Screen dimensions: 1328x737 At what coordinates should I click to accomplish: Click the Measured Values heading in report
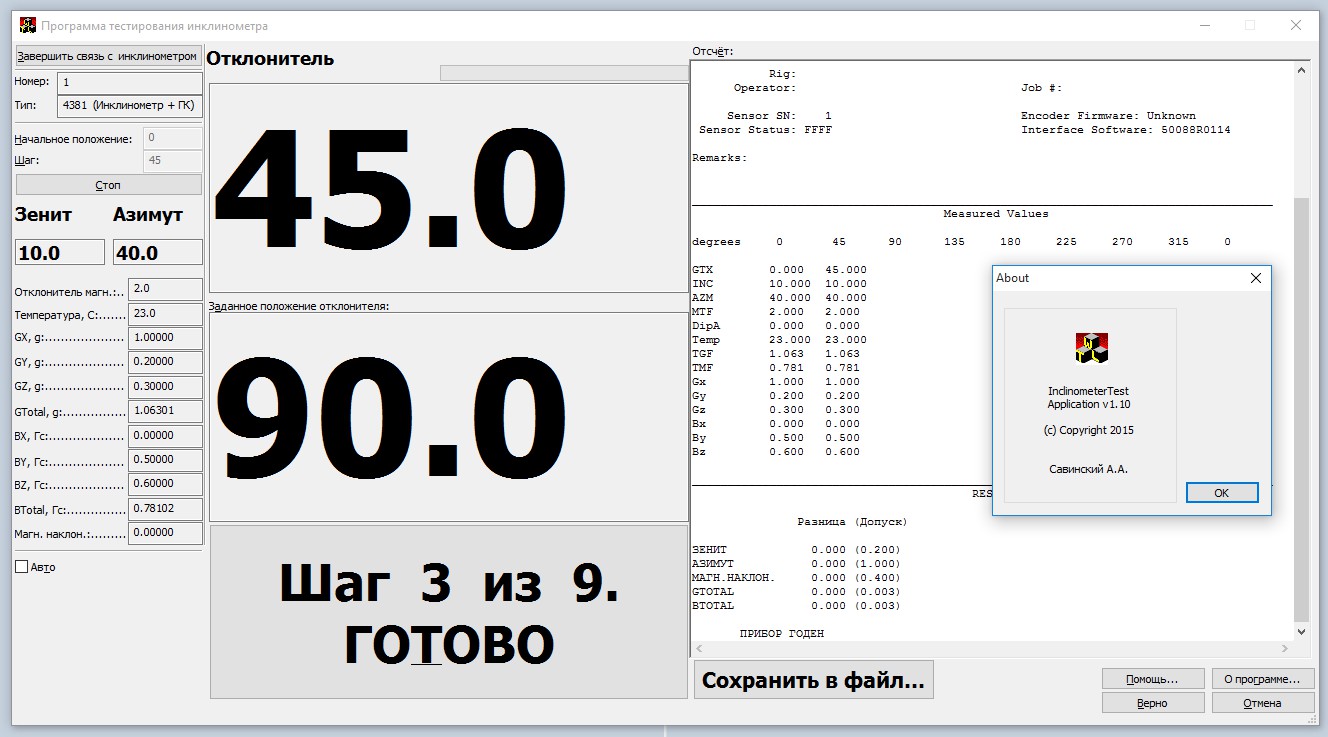(996, 214)
